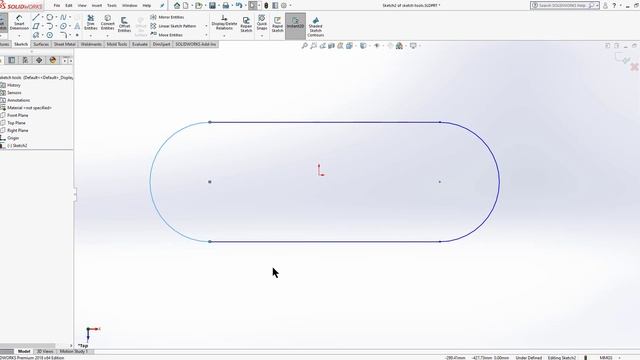
Task: Click Zoom to Fit in view toolbar
Action: pyautogui.click(x=304, y=46)
